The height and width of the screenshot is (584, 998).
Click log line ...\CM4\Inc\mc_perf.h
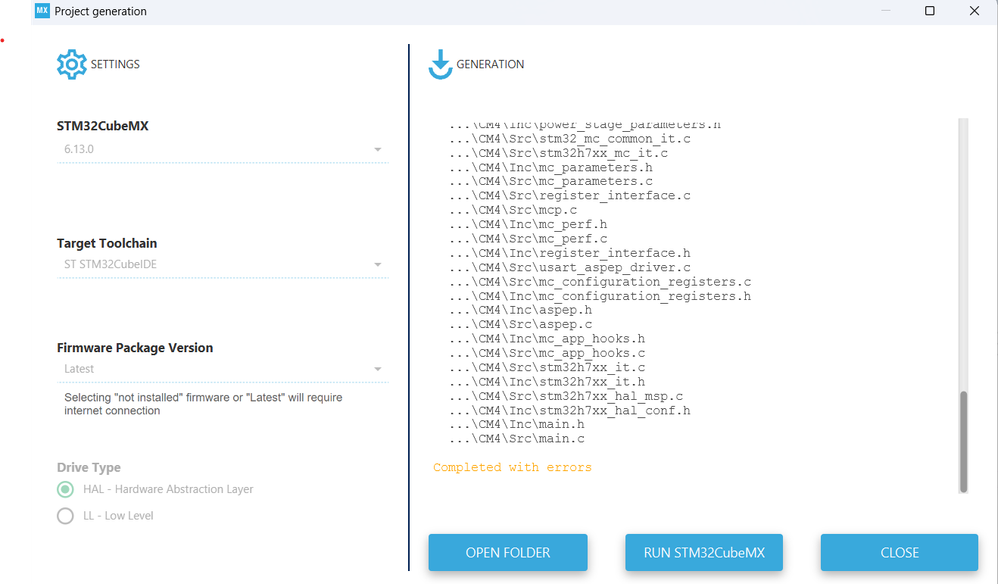528,225
